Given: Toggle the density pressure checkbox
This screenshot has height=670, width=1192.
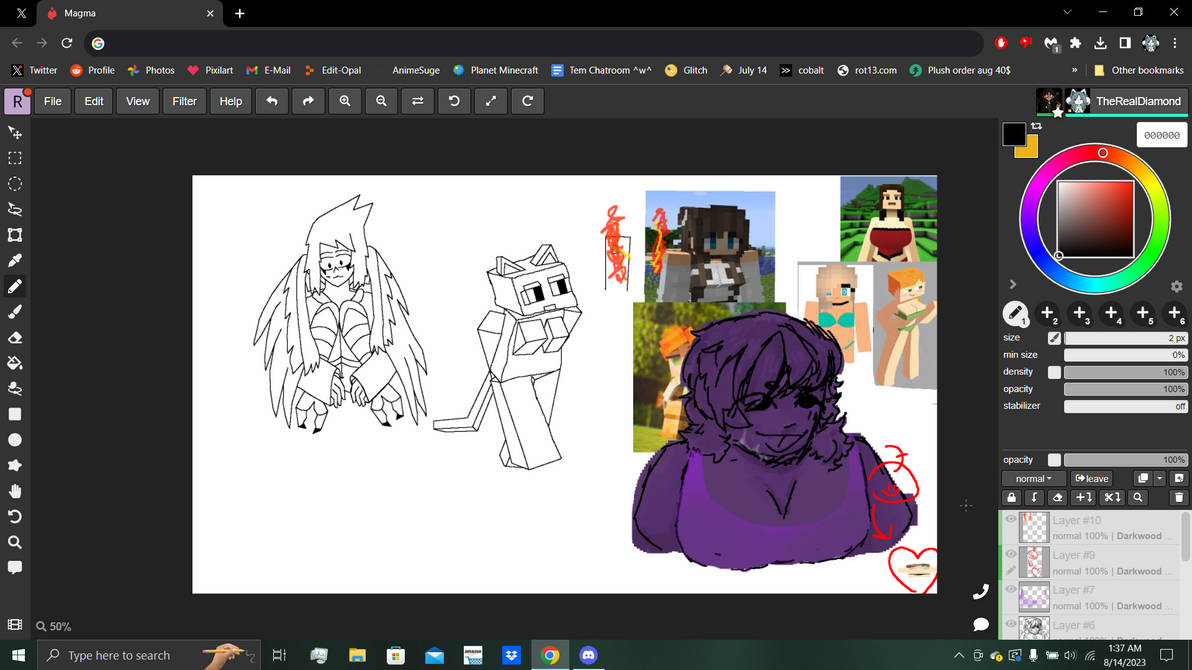Looking at the screenshot, I should coord(1054,372).
